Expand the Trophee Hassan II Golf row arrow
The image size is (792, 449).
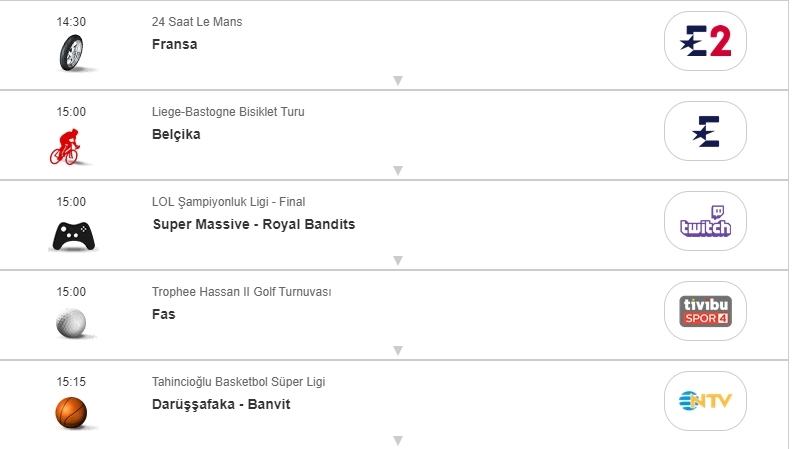(x=397, y=351)
